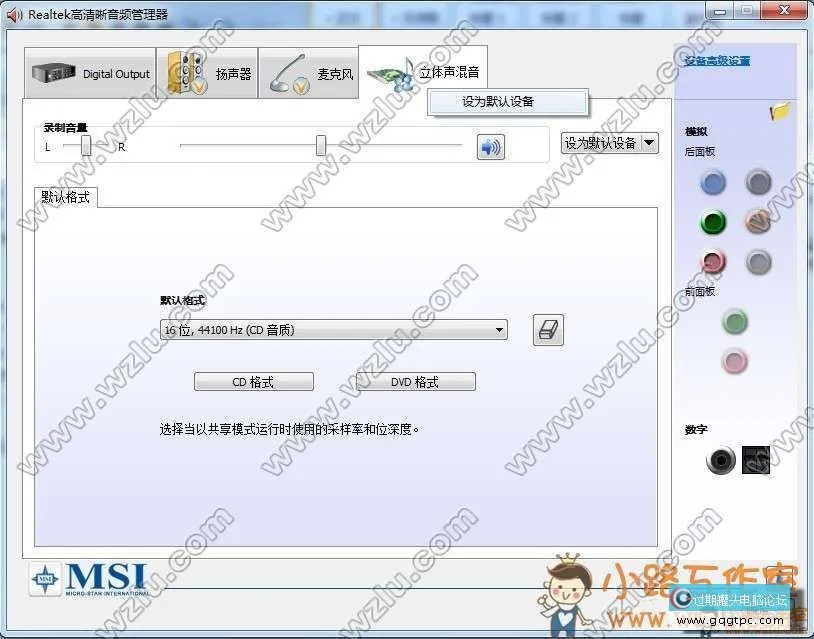Open the 16位 44100 Hz format dropdown
This screenshot has height=639, width=814.
(x=335, y=330)
